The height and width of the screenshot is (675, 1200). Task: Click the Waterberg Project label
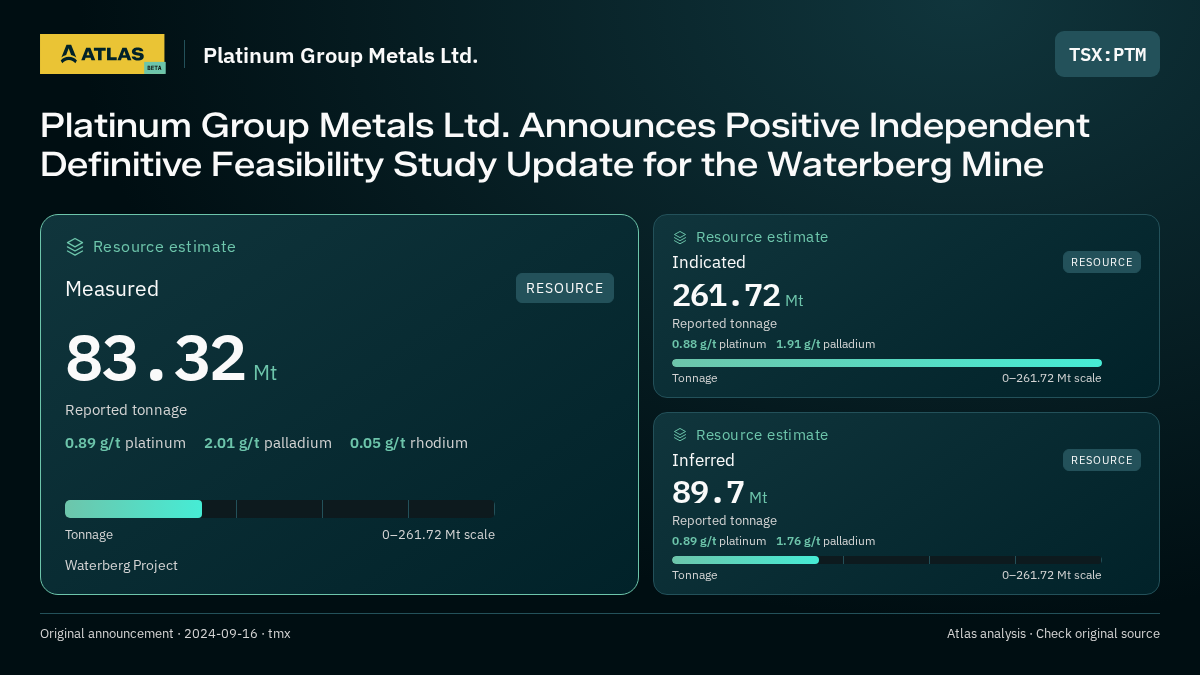coord(121,566)
